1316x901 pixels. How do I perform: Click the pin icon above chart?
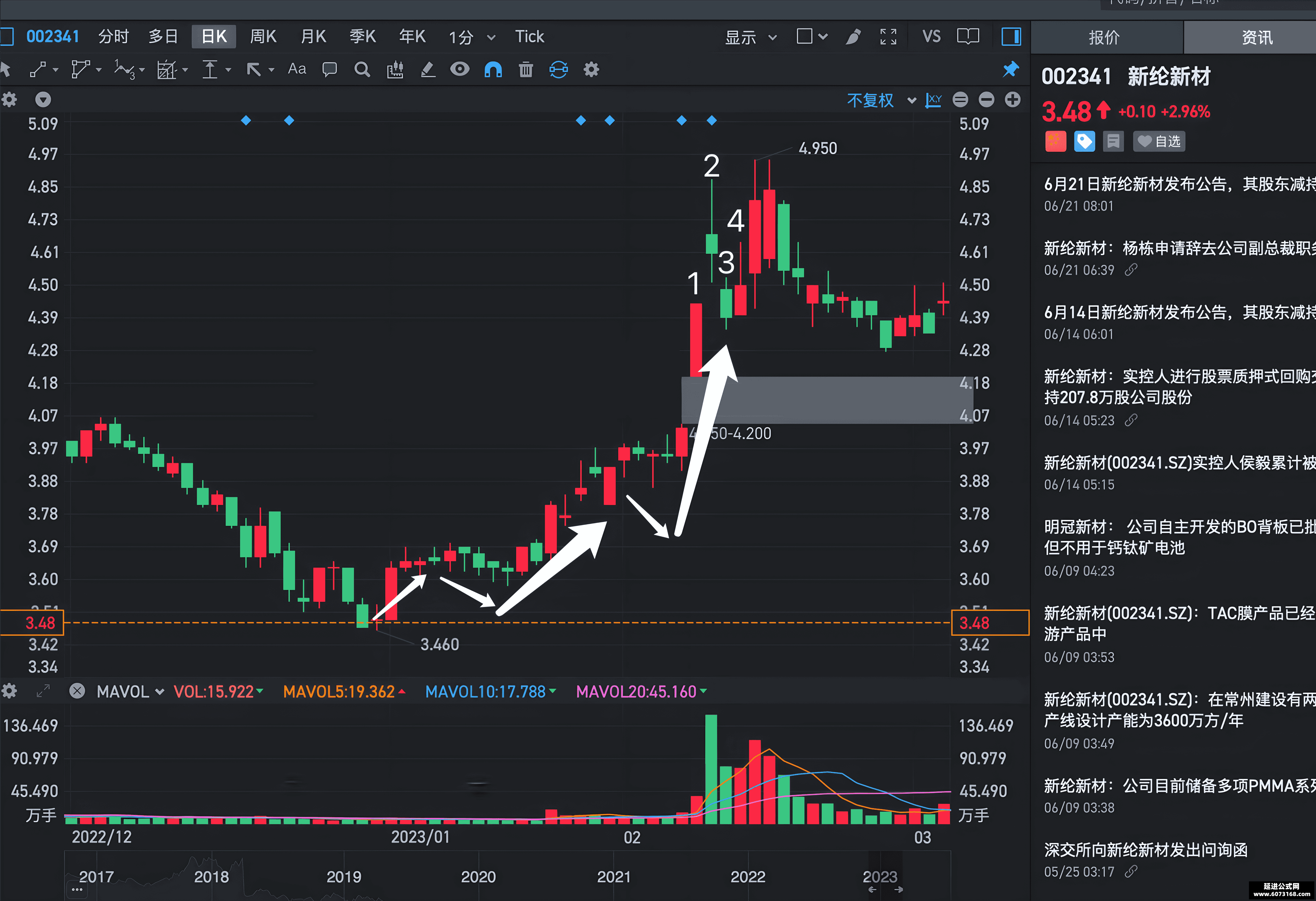click(x=1010, y=70)
